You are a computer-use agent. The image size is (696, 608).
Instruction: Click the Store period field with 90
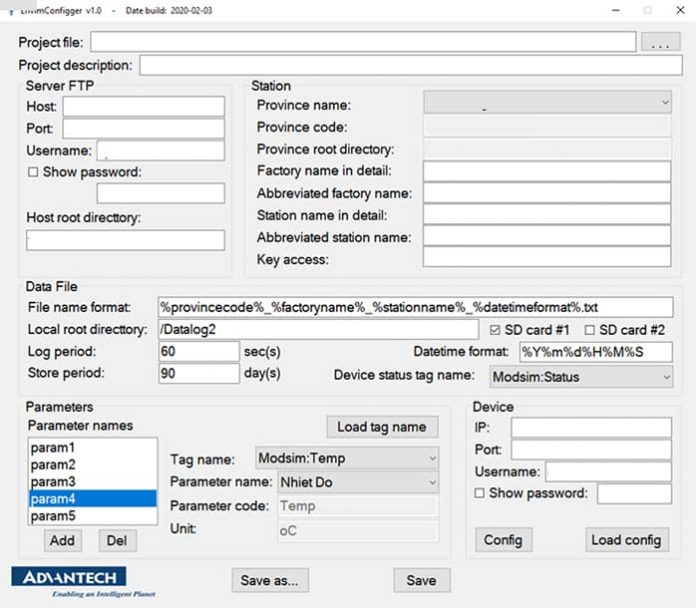(x=199, y=373)
